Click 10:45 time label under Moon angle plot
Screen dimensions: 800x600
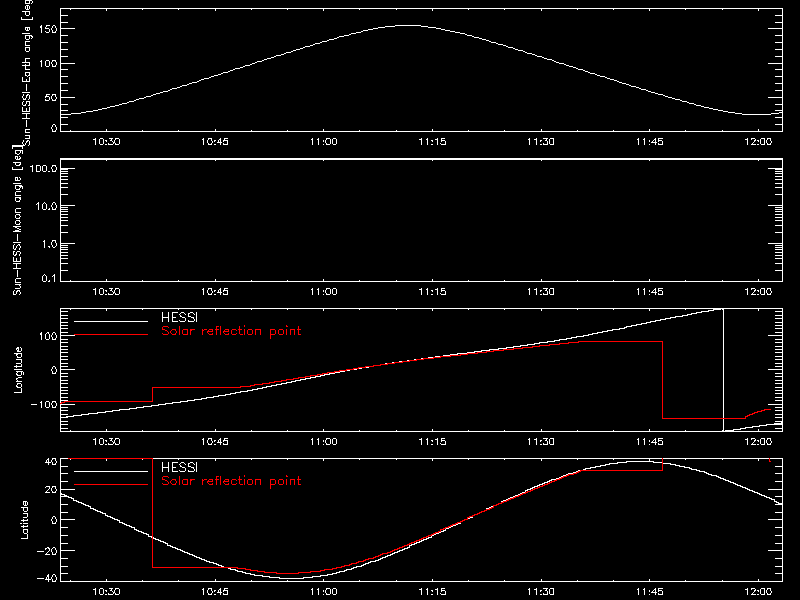(215, 292)
